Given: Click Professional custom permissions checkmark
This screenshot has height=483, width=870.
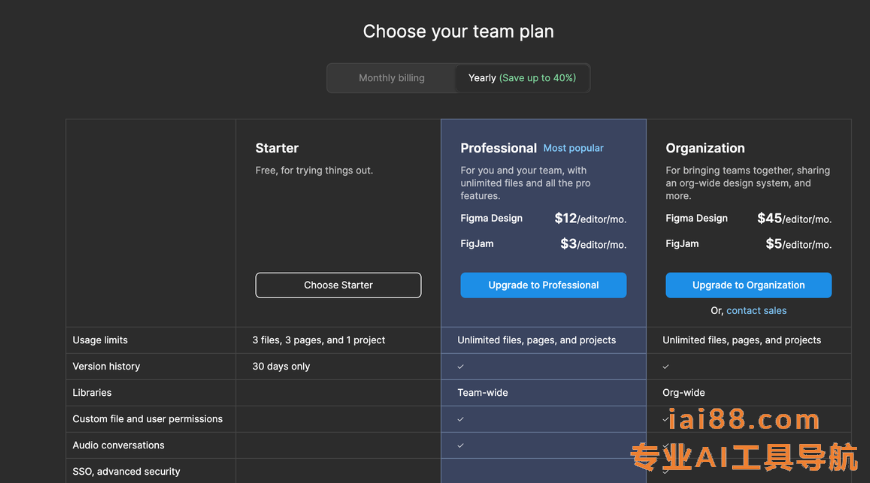Looking at the screenshot, I should [461, 419].
